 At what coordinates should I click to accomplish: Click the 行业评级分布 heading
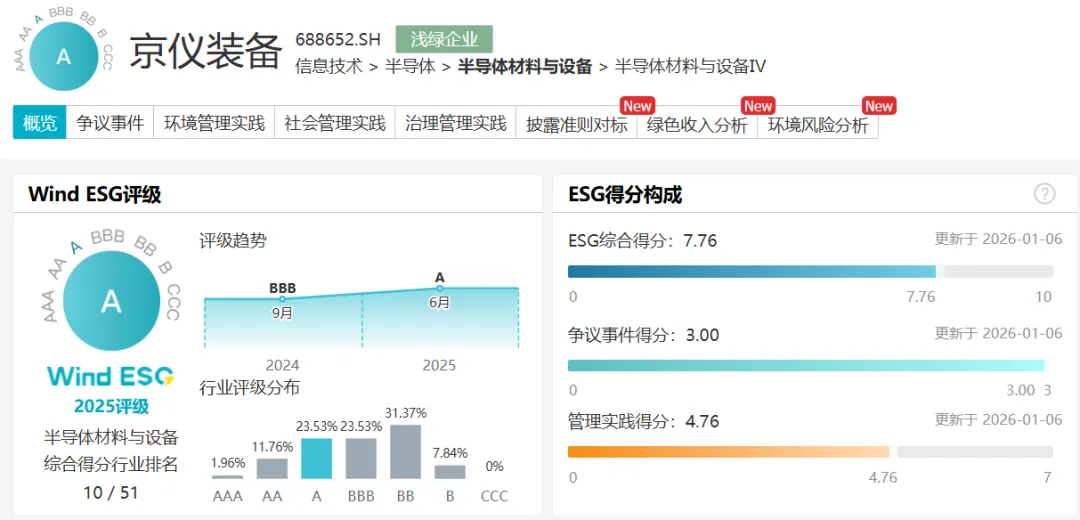(x=250, y=388)
